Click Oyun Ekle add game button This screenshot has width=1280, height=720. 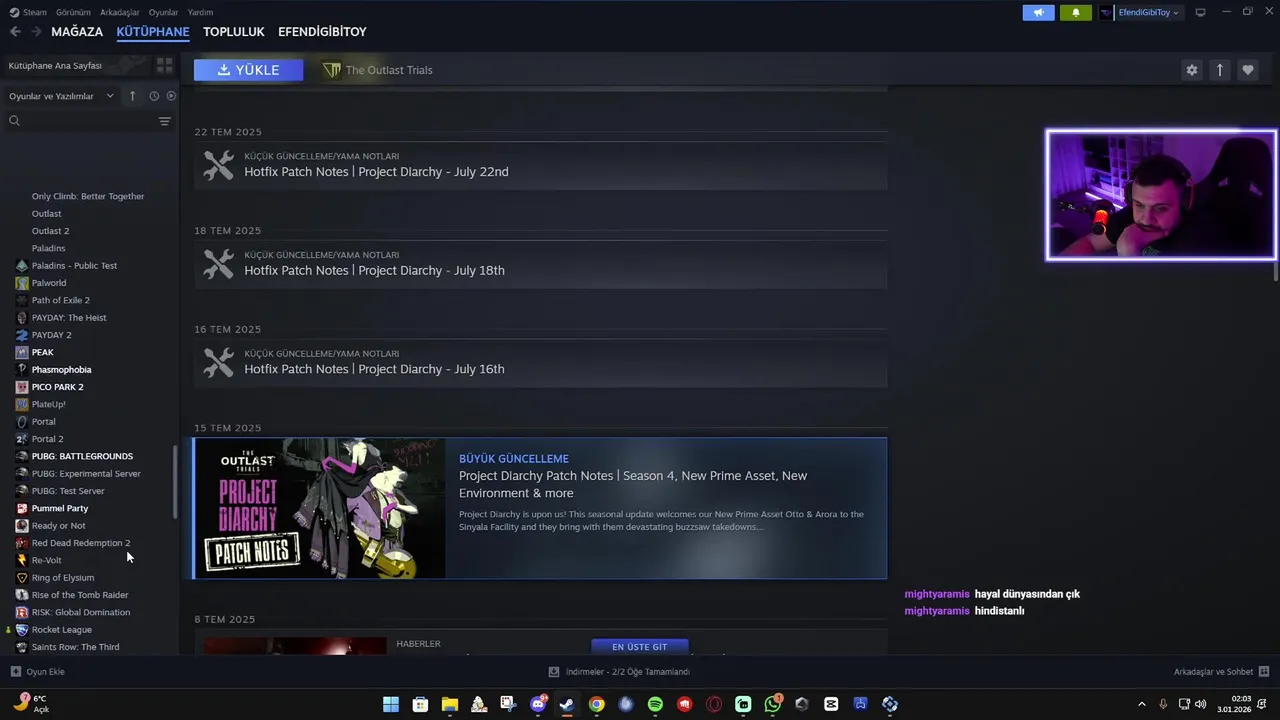click(38, 672)
